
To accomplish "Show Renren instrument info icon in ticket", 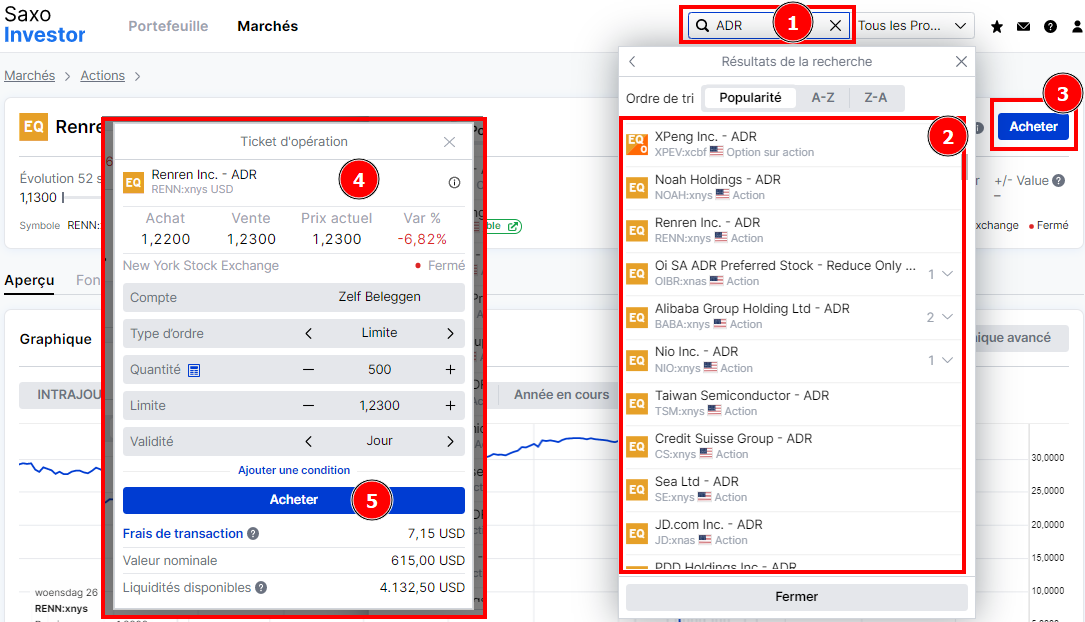I will click(454, 183).
